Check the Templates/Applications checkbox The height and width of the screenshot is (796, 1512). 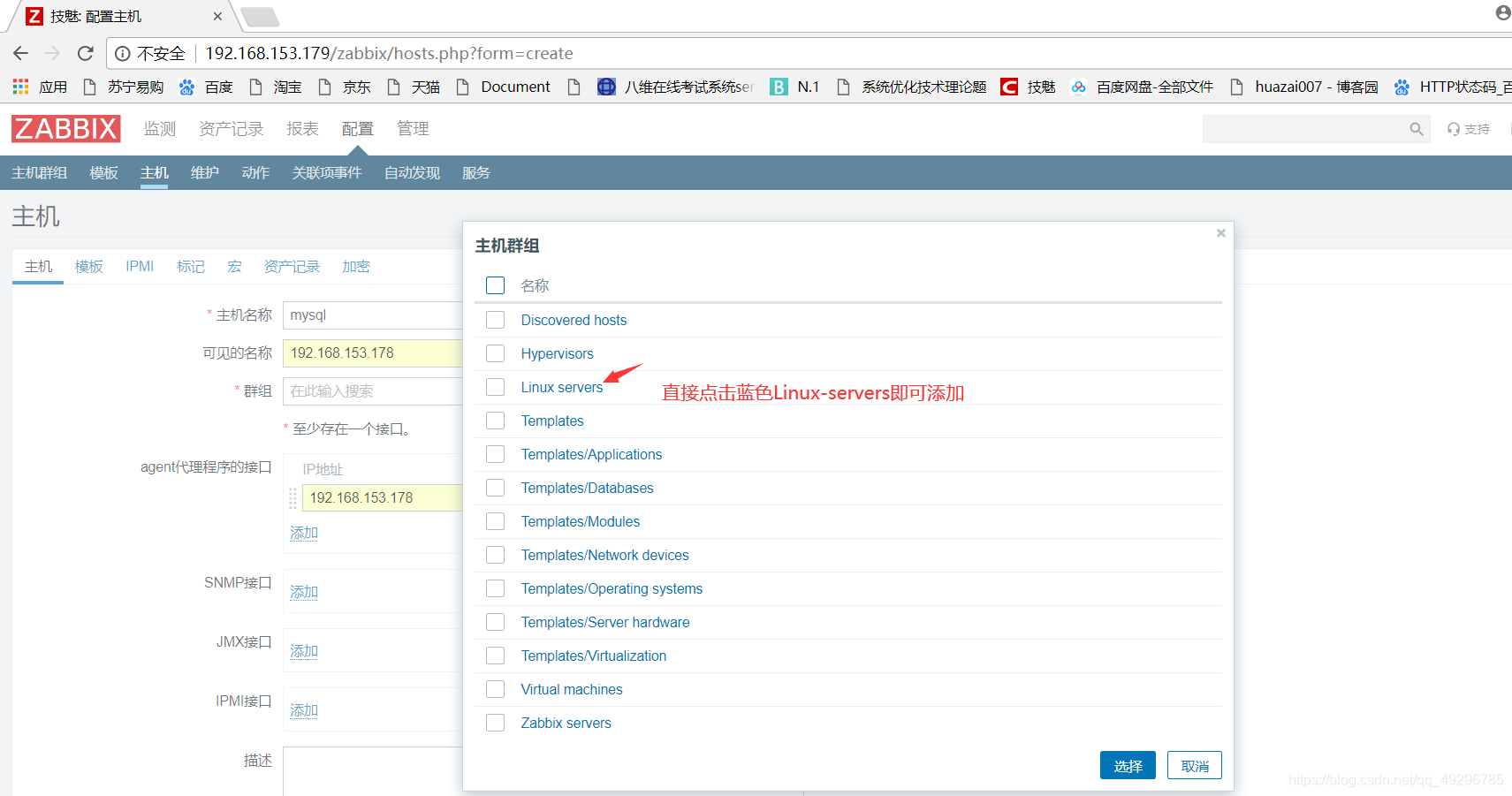(x=496, y=454)
